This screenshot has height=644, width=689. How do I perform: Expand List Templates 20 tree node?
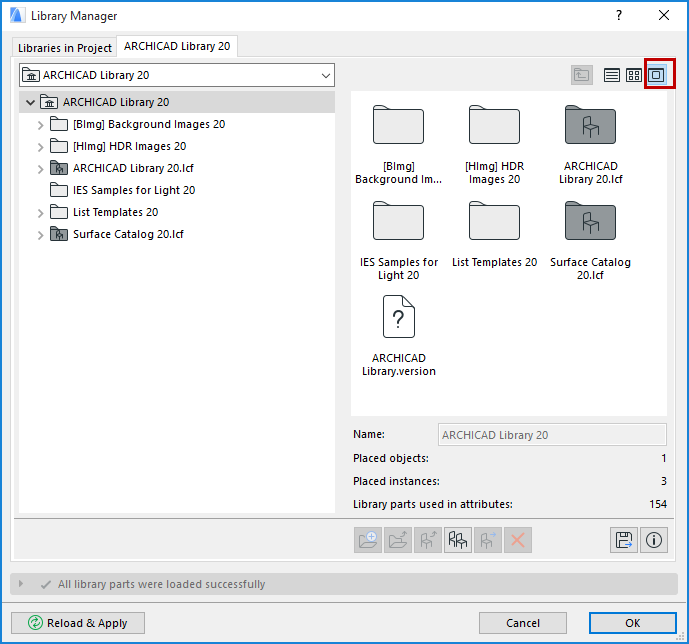click(x=40, y=213)
